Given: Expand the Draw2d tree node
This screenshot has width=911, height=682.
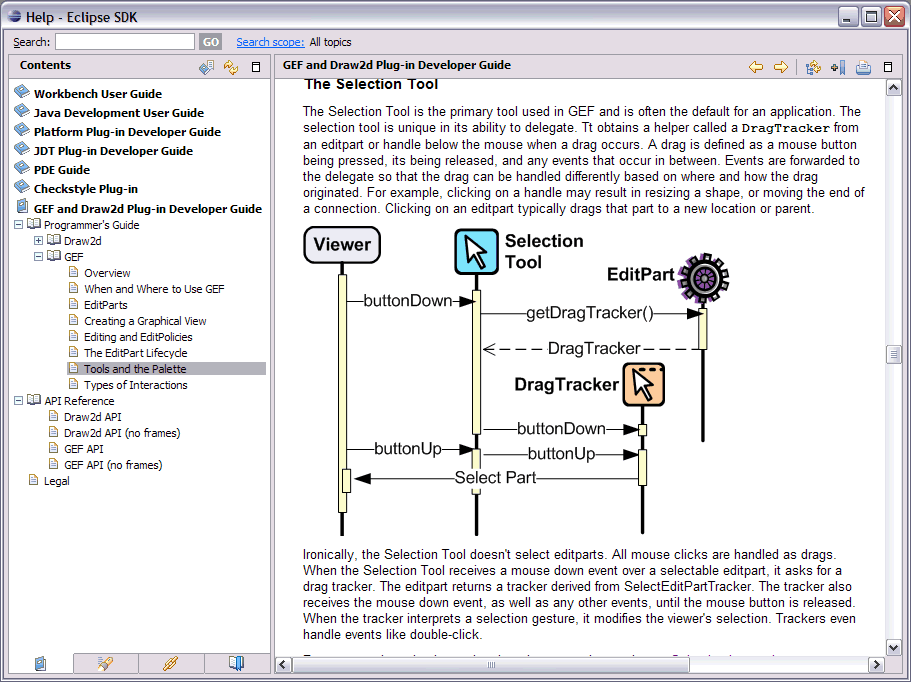Looking at the screenshot, I should (38, 241).
